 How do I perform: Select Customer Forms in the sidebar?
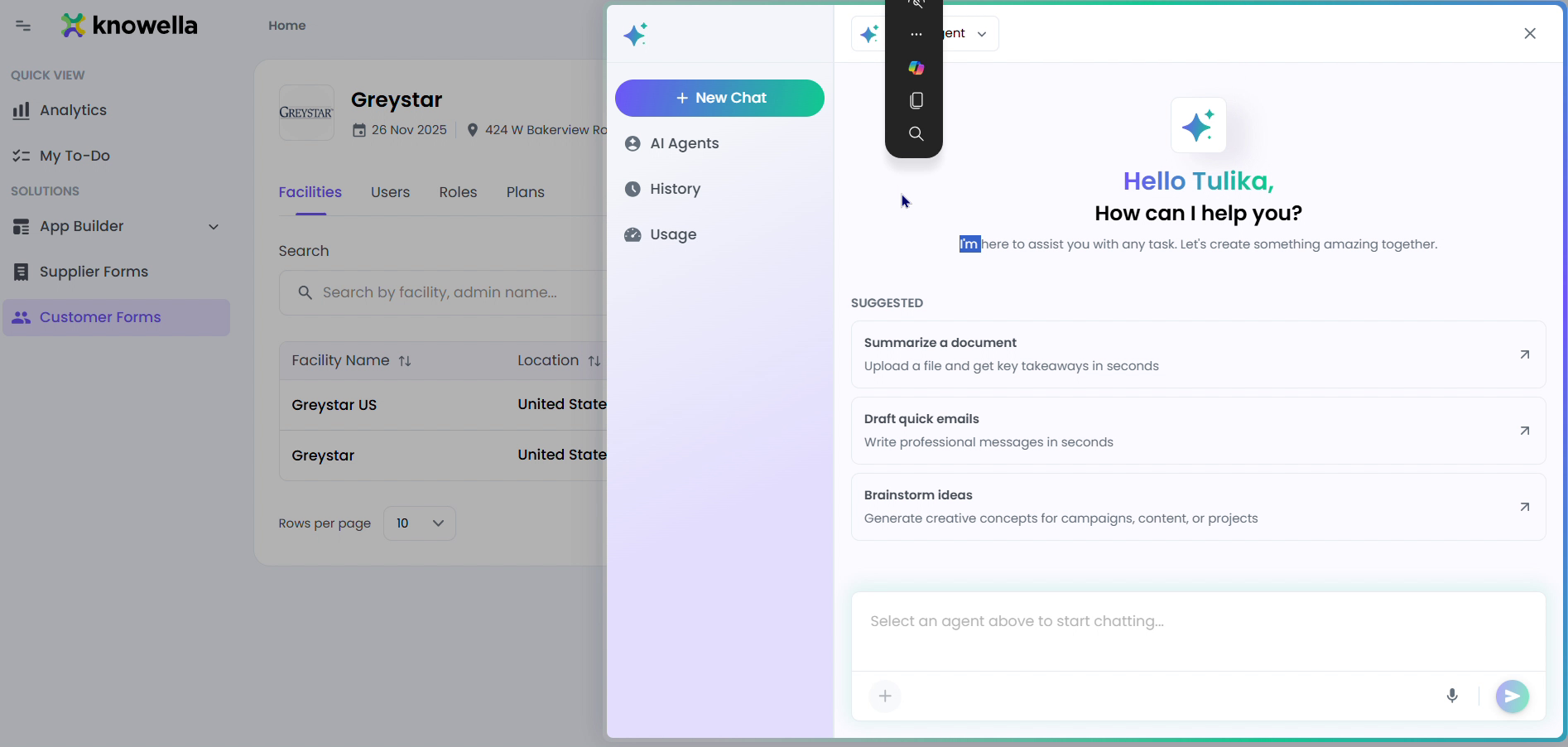pos(116,317)
